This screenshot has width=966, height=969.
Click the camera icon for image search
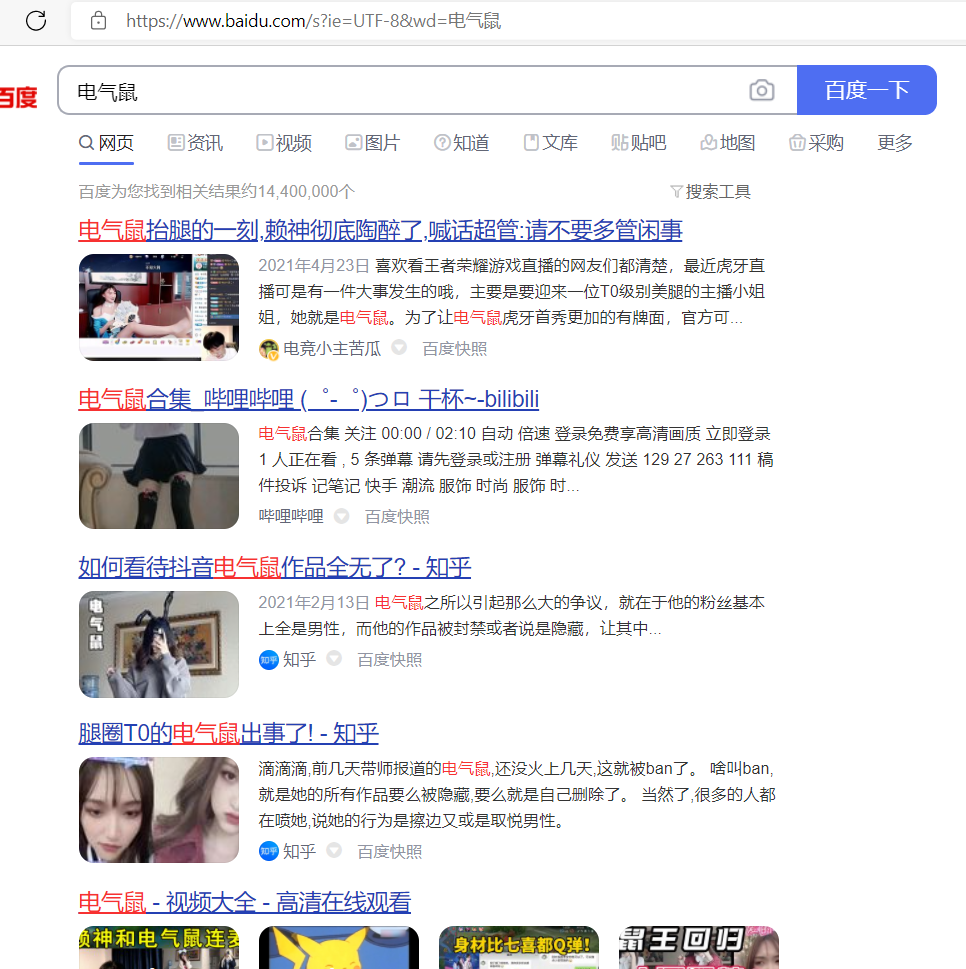click(761, 90)
